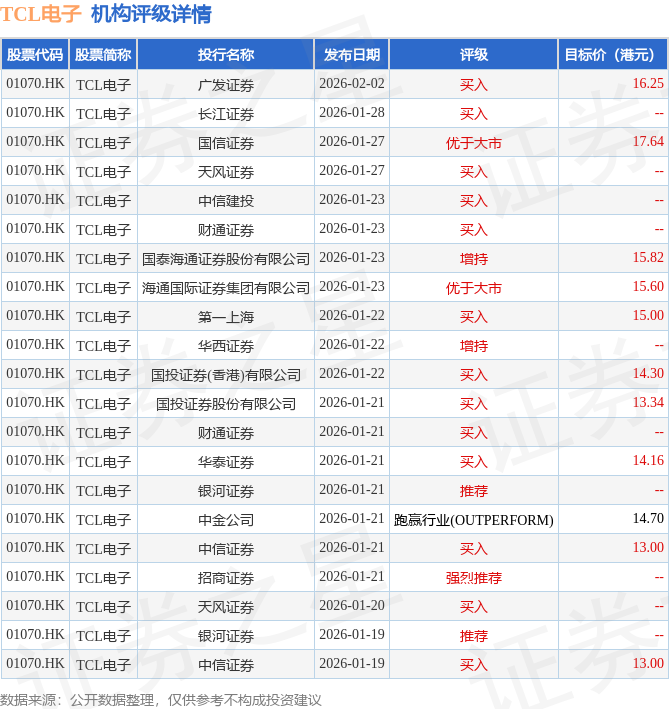Viewport: 669px width, 709px height.
Task: Select 华泰证券 broker name
Action: pos(226,462)
